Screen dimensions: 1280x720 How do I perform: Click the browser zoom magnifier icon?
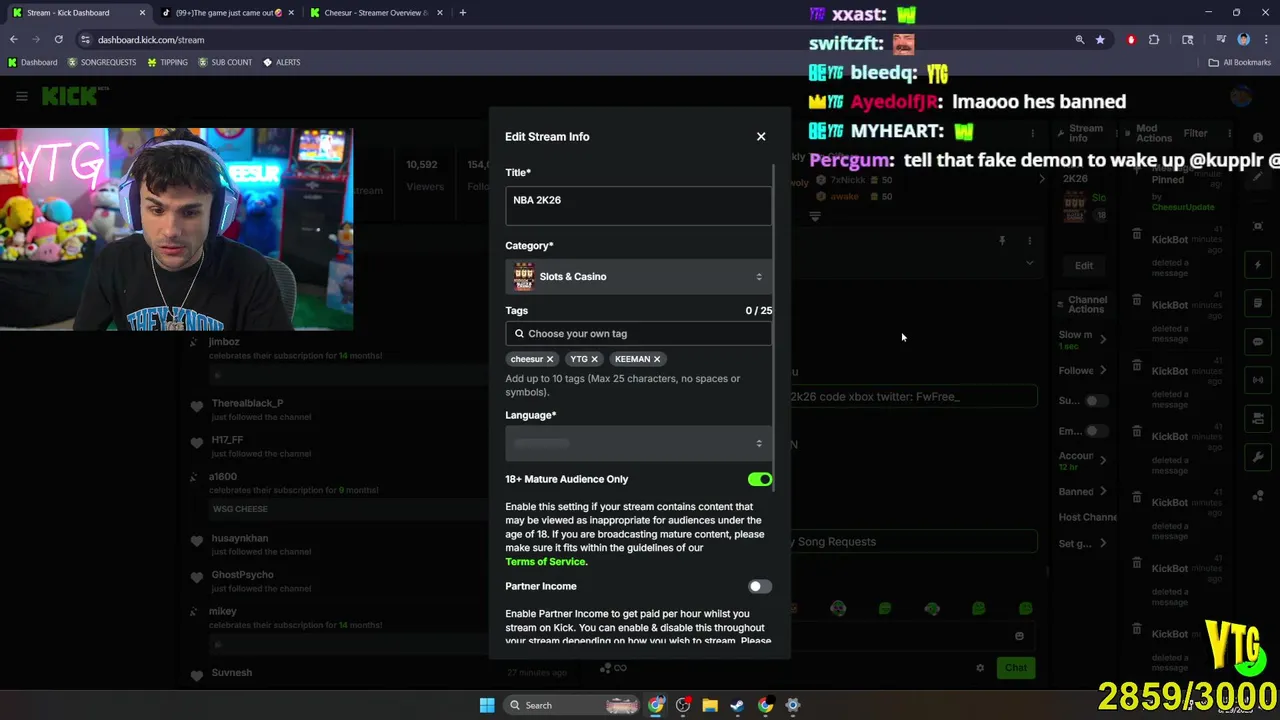[1079, 40]
